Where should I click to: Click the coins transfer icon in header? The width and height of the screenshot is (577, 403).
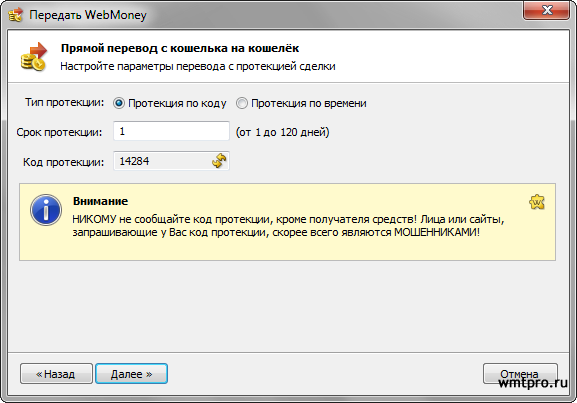[x=33, y=57]
